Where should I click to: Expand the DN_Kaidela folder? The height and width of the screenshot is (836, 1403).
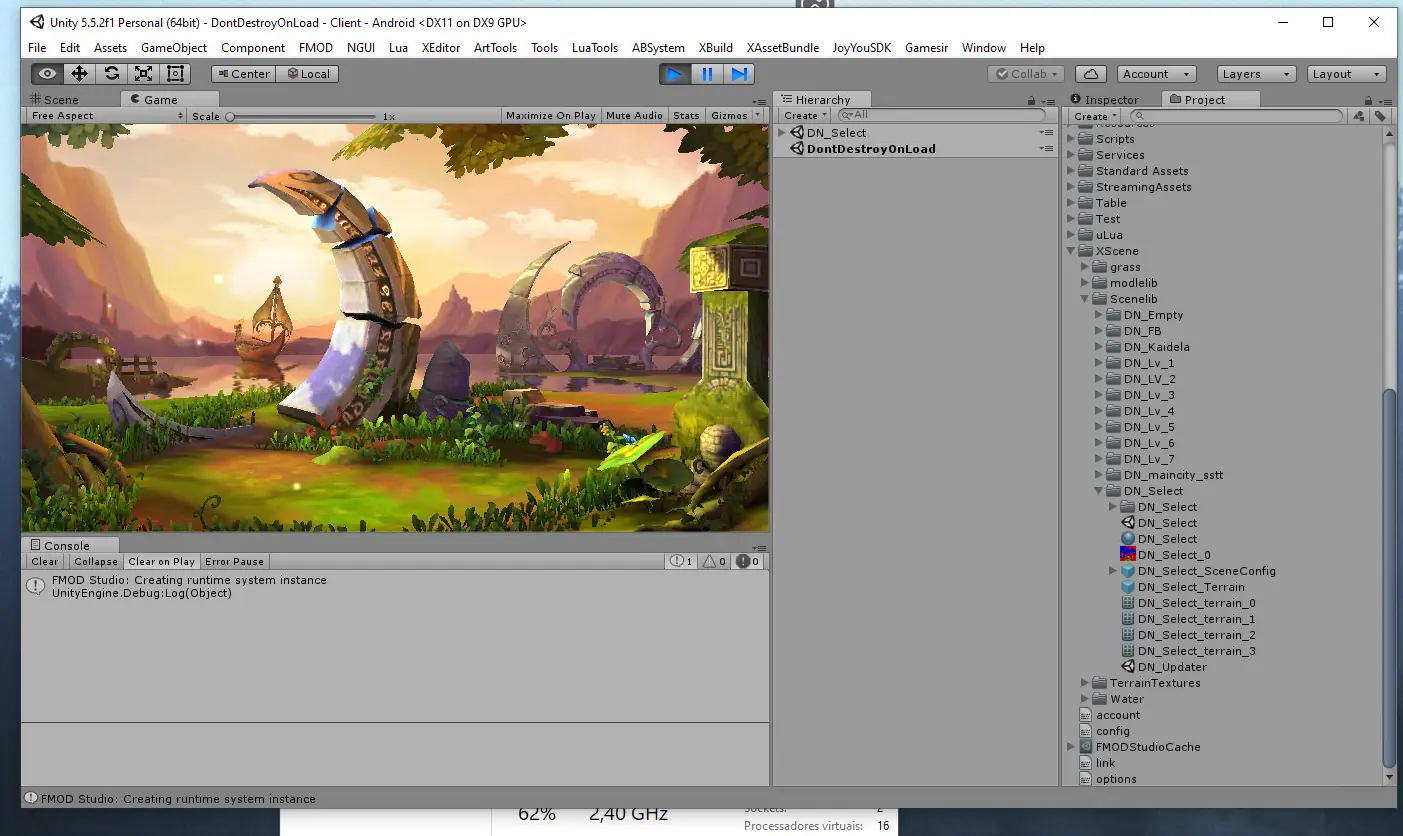(x=1099, y=347)
